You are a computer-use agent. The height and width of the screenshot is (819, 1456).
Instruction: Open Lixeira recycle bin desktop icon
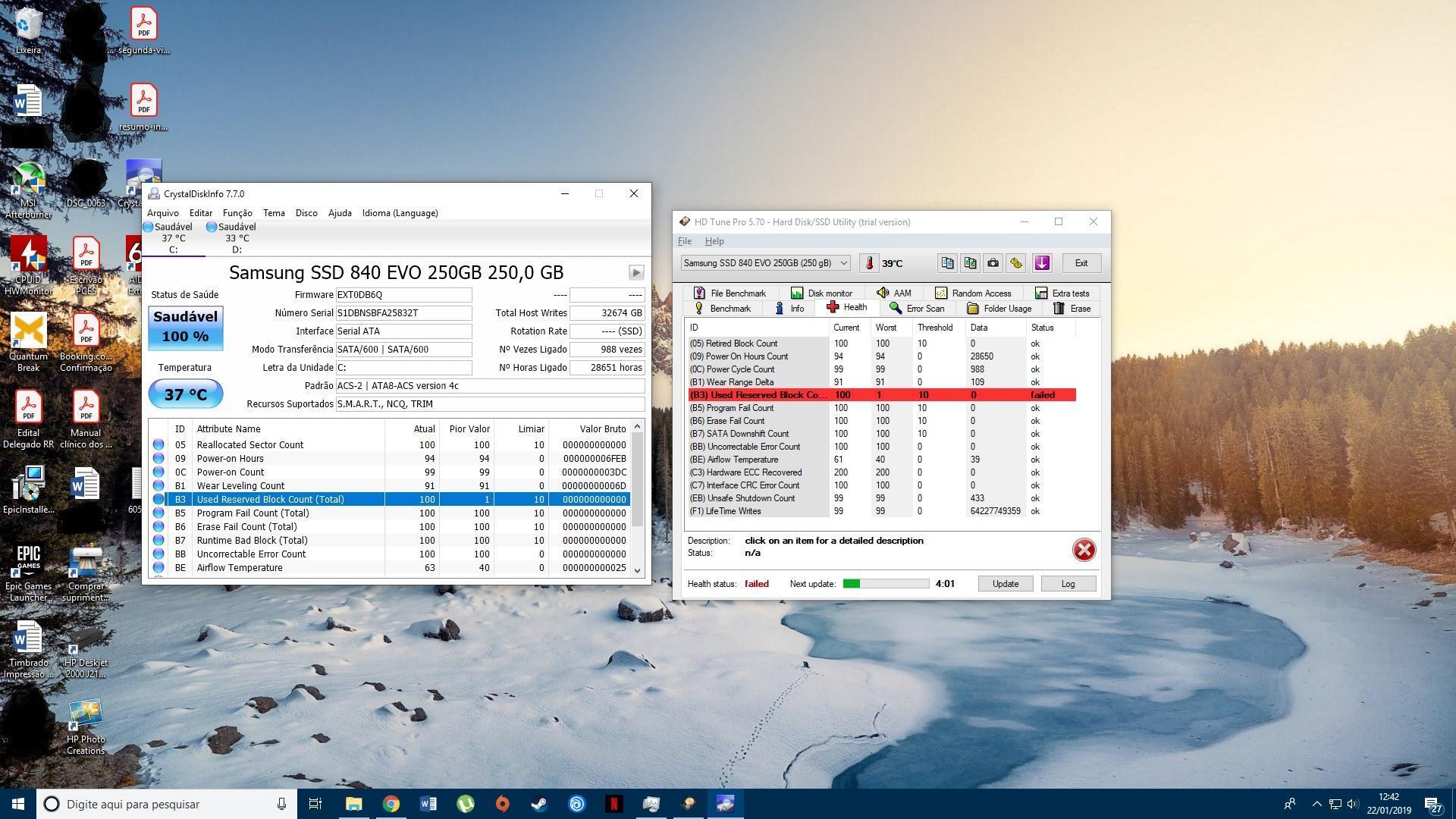[x=28, y=30]
